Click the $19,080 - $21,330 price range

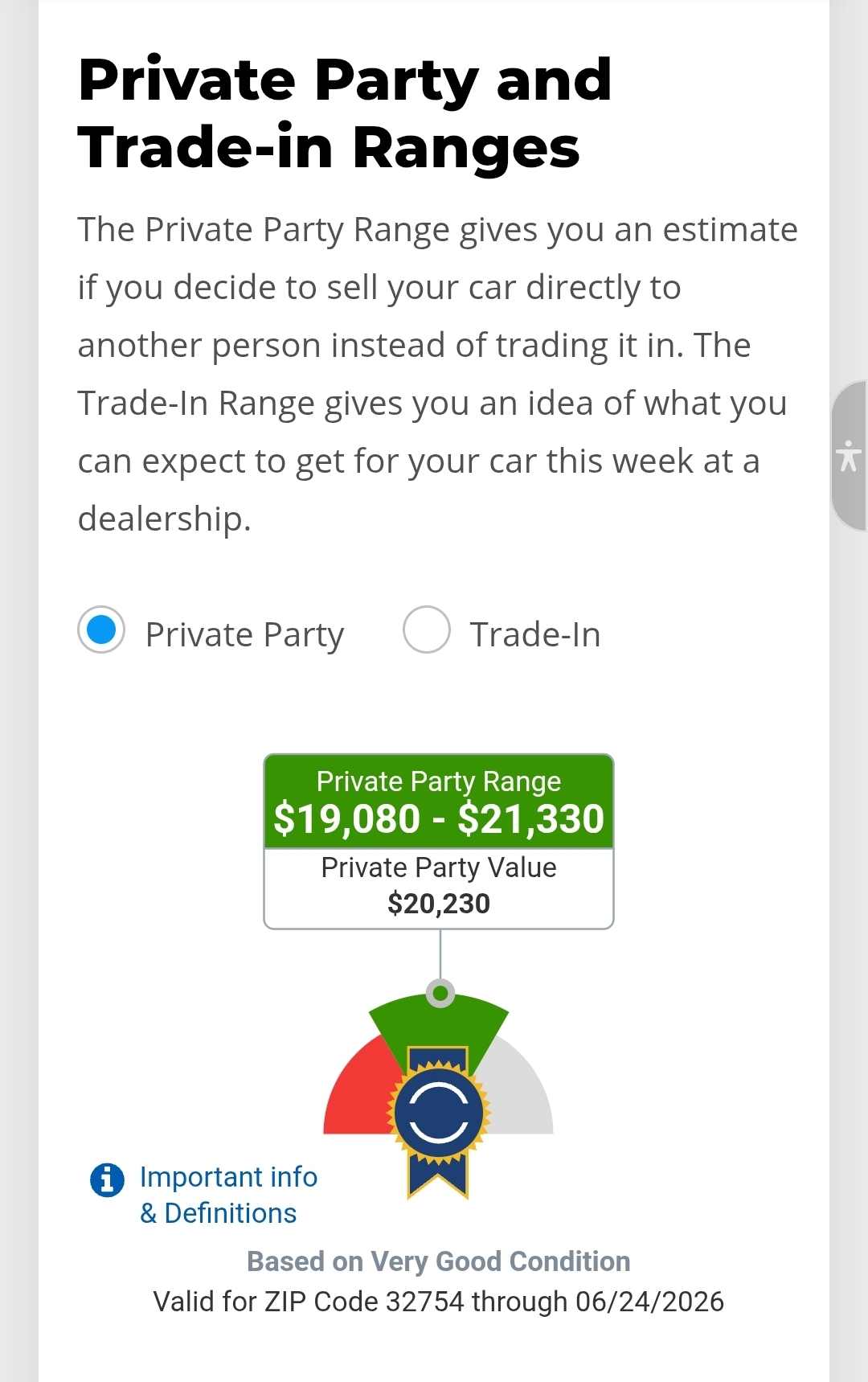[x=439, y=819]
